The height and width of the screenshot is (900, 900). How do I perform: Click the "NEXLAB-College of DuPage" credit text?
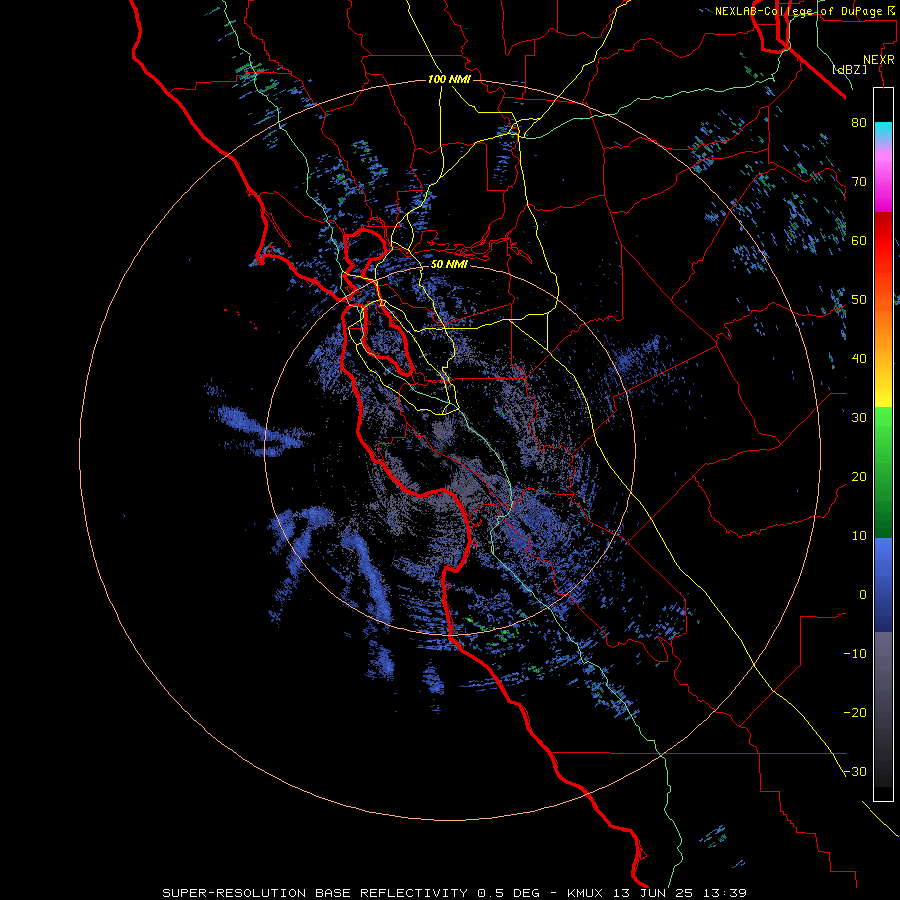coord(799,11)
